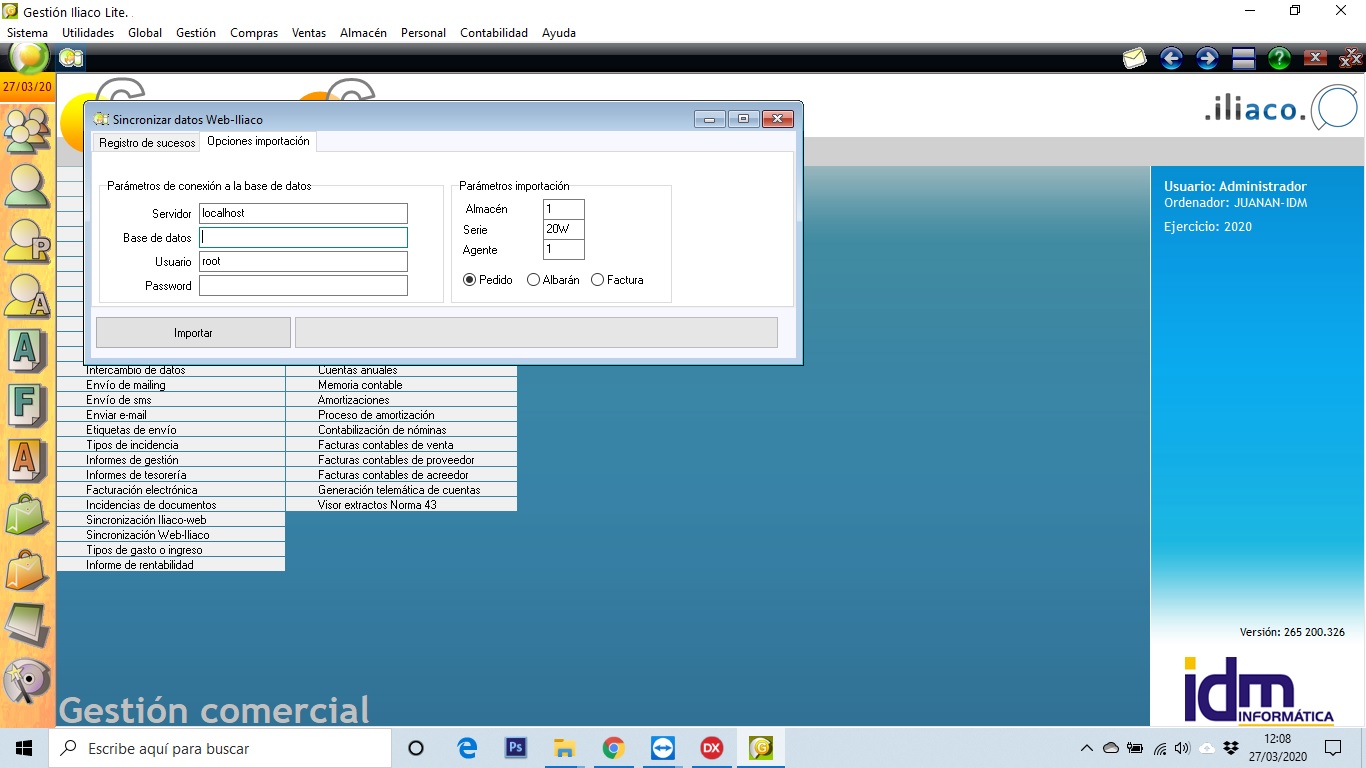Open the Ayuda menu
This screenshot has height=768, width=1366.
coord(559,33)
